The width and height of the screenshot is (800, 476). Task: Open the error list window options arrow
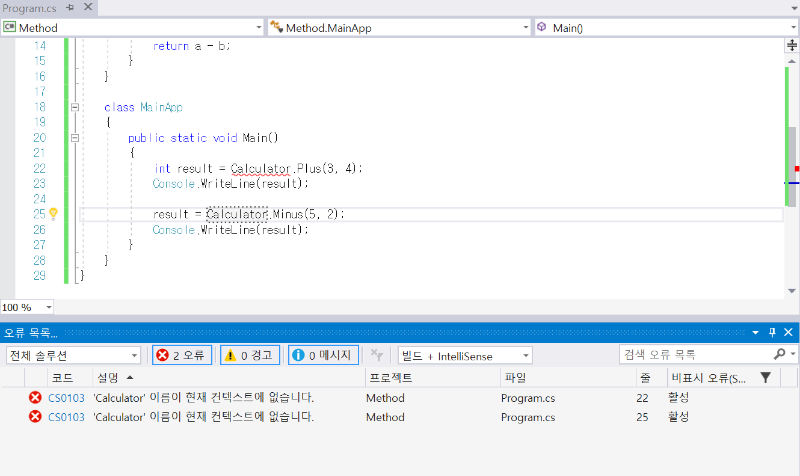(x=756, y=333)
